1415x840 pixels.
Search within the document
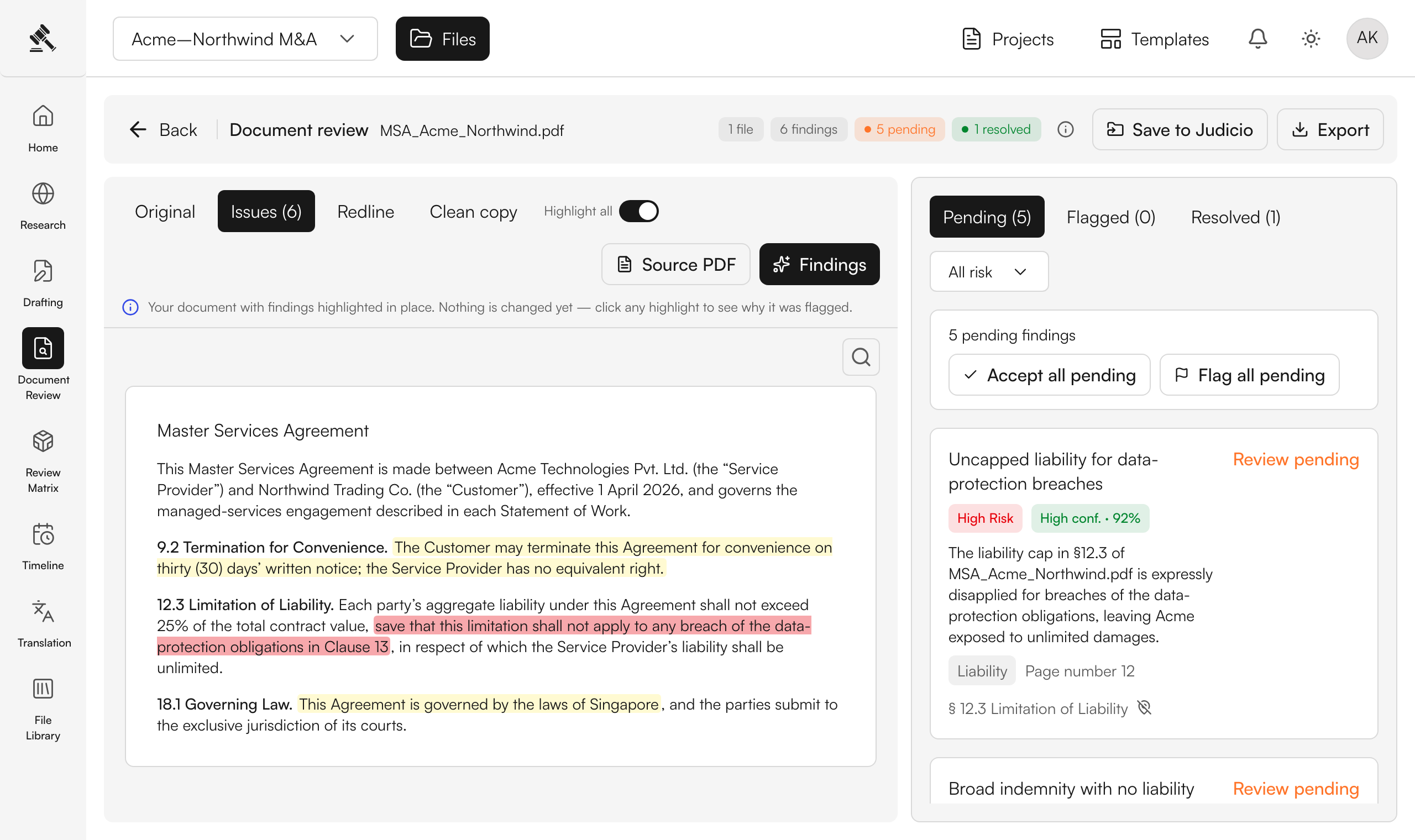point(861,357)
